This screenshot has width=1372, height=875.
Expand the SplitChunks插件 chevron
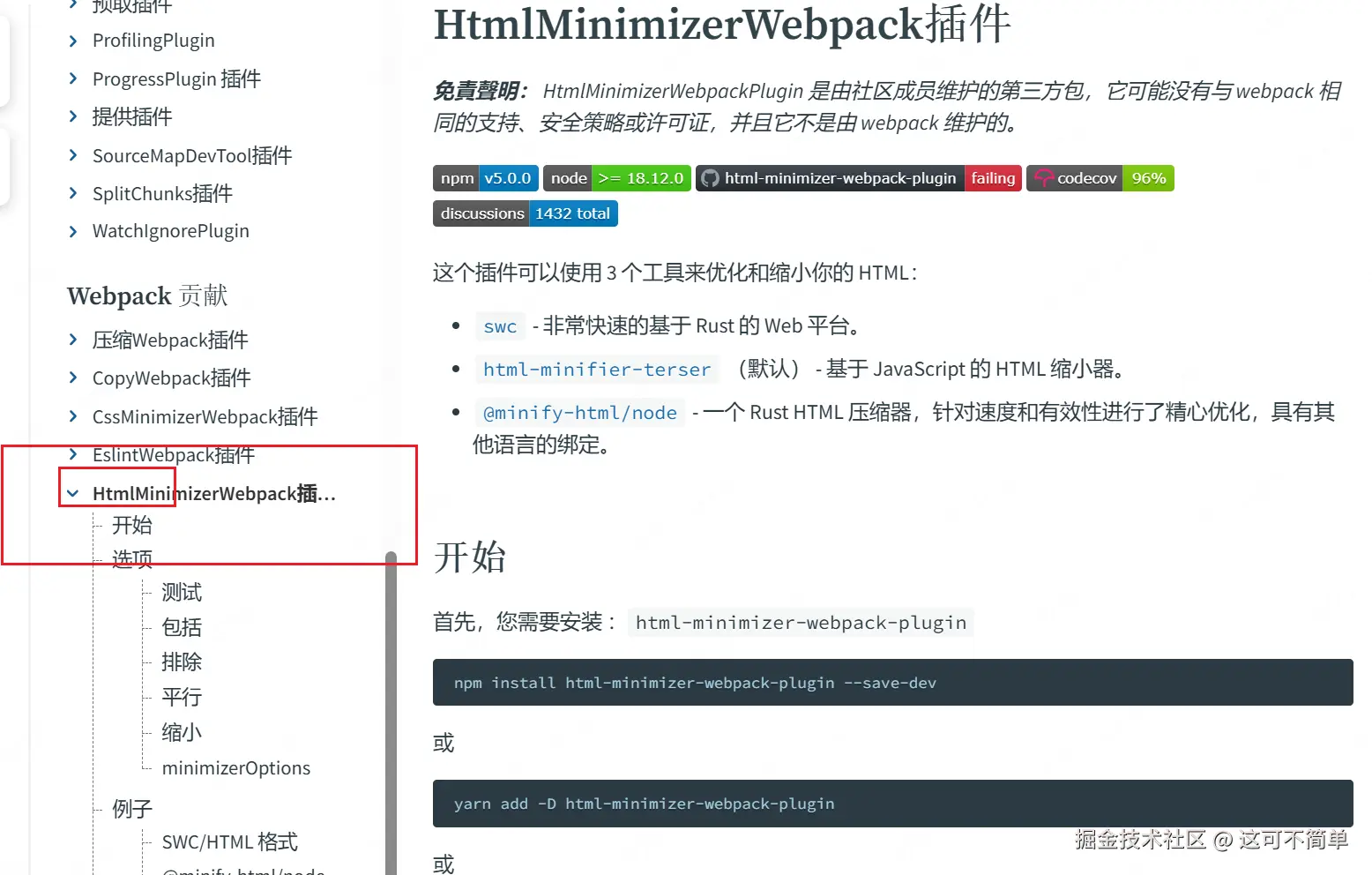tap(73, 193)
